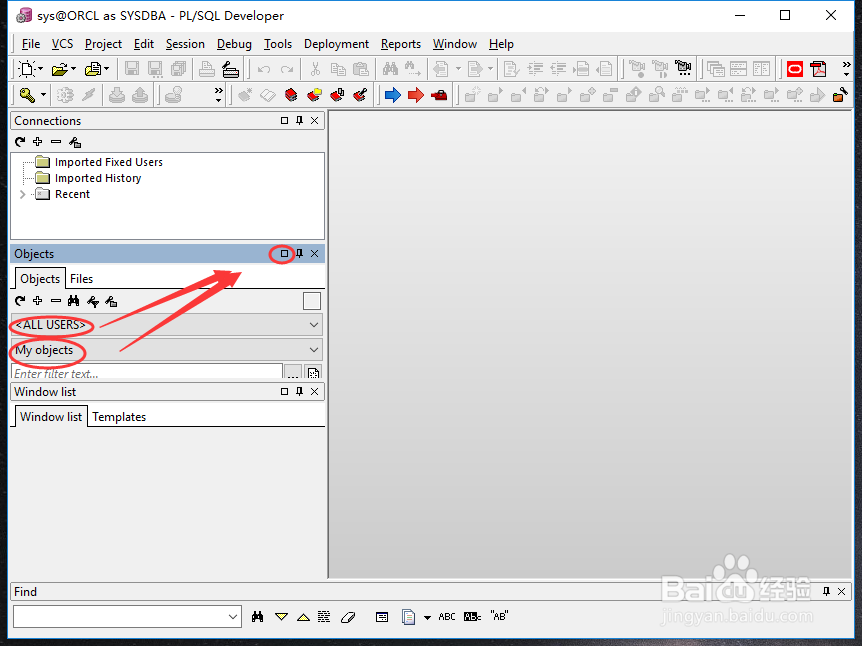Screen dimensions: 862x646
Task: Open dropdown arrow beside New icon
Action: click(x=40, y=69)
